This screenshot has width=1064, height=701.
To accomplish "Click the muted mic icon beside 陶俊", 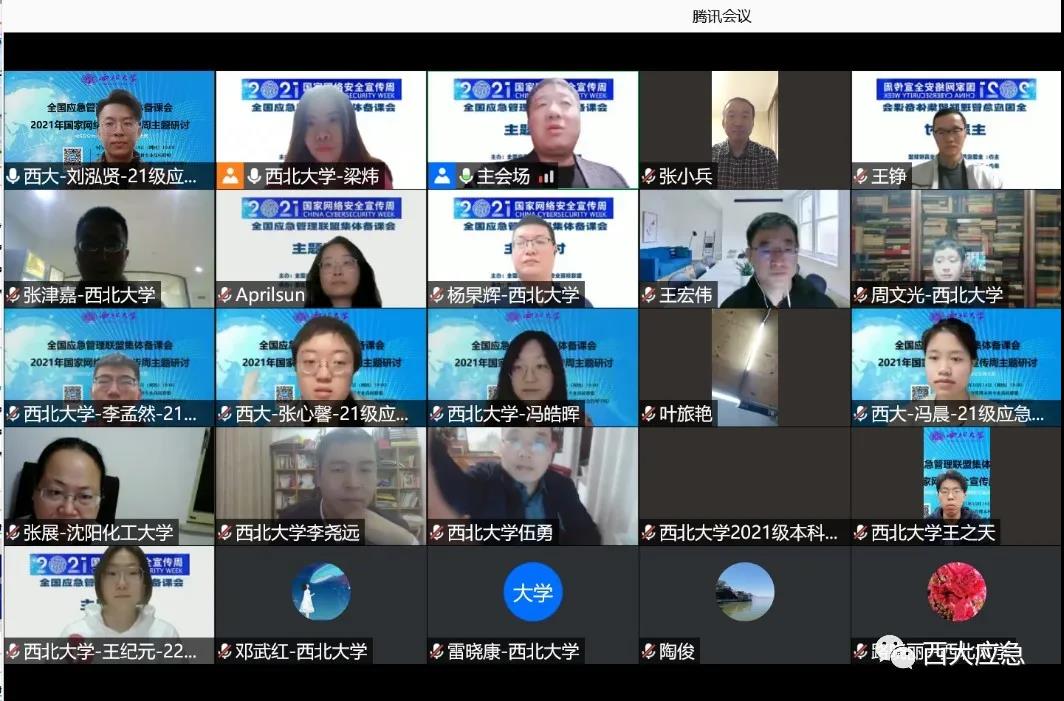I will (649, 652).
